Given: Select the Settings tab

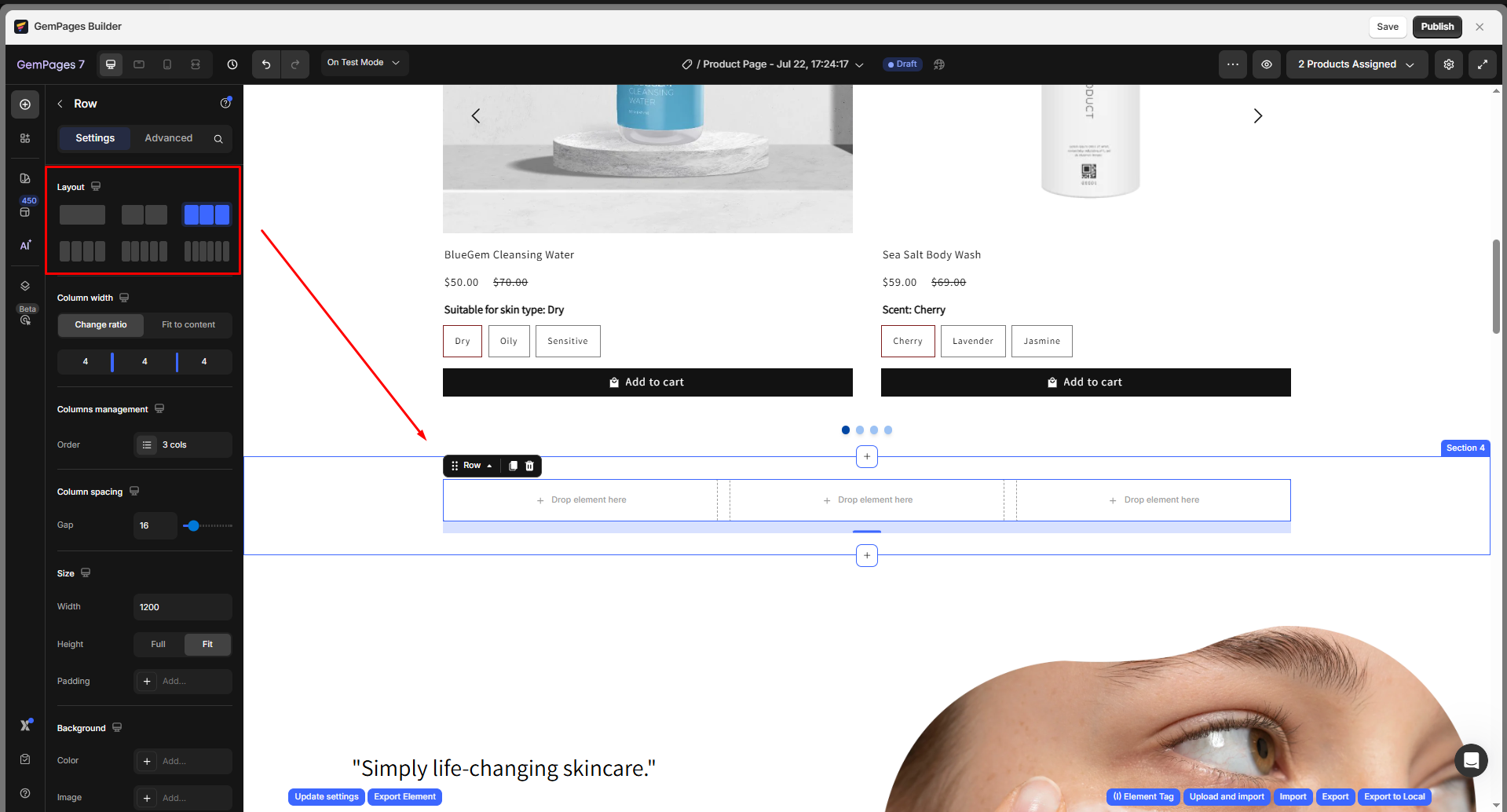Looking at the screenshot, I should pos(95,138).
